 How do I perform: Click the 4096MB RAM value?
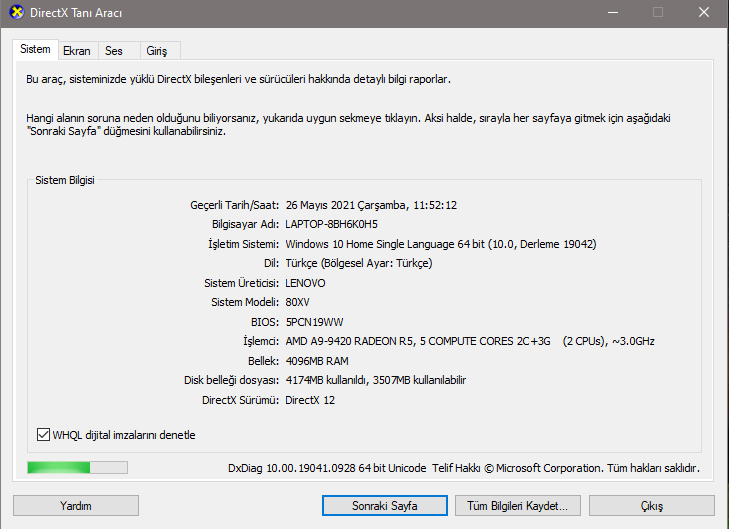coord(317,361)
